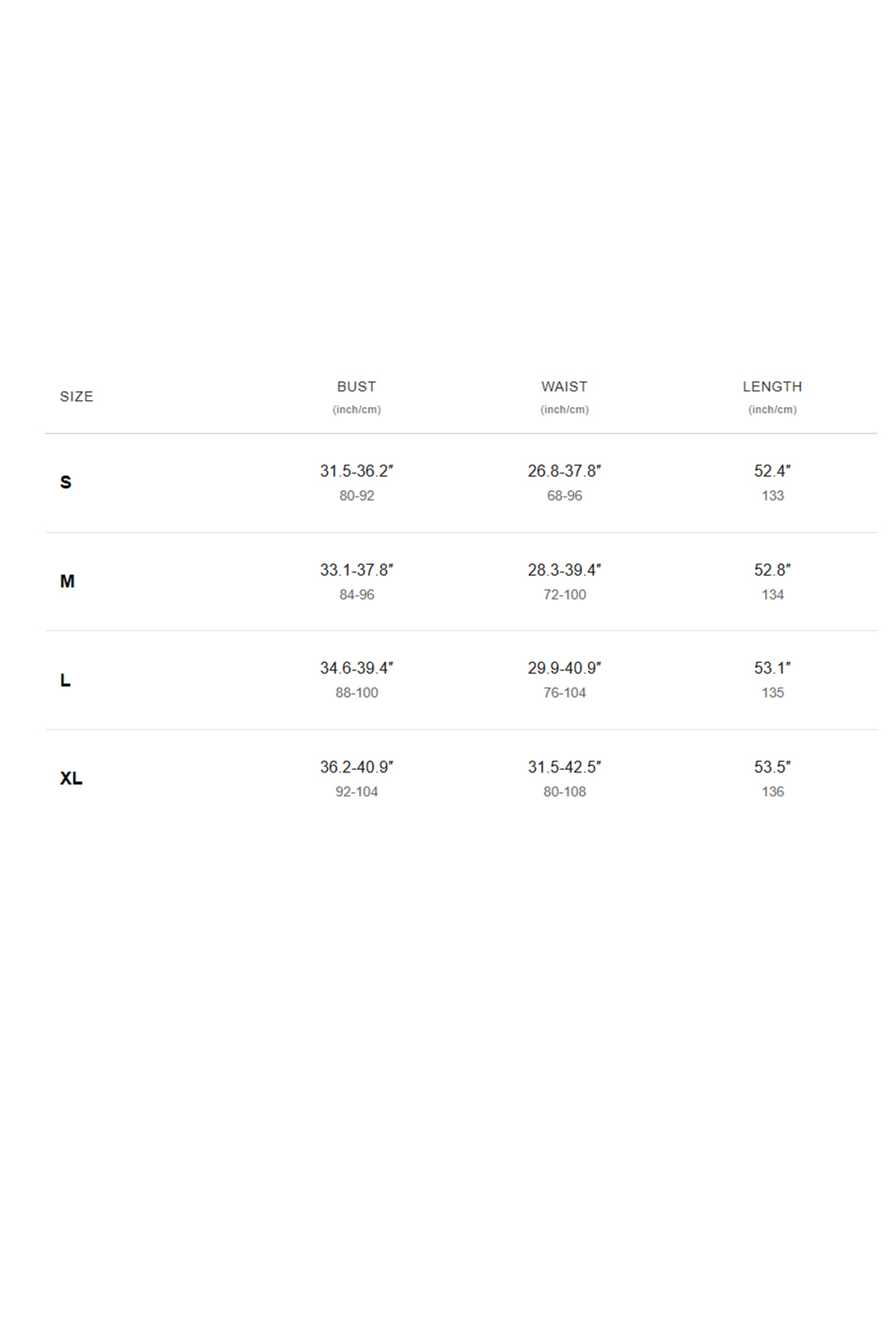
Task: Choose the XL size row label
Action: click(71, 778)
